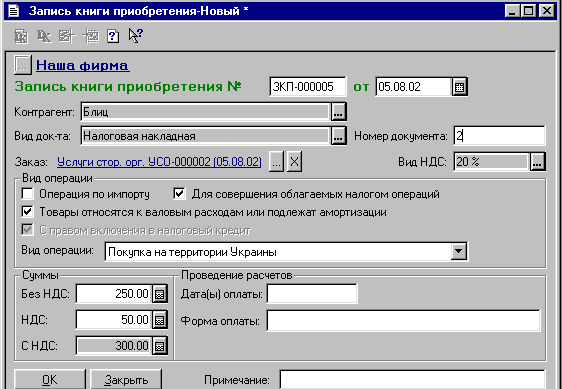Click the Номер документа input field
562x389 pixels.
point(499,136)
